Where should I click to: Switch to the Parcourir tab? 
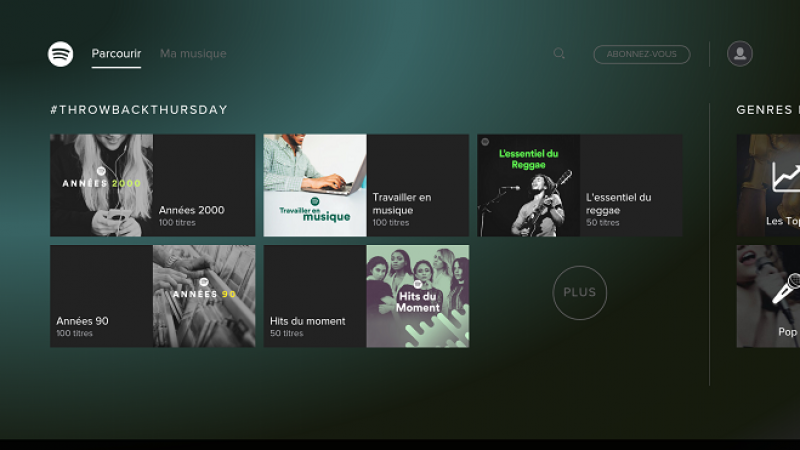coord(116,54)
